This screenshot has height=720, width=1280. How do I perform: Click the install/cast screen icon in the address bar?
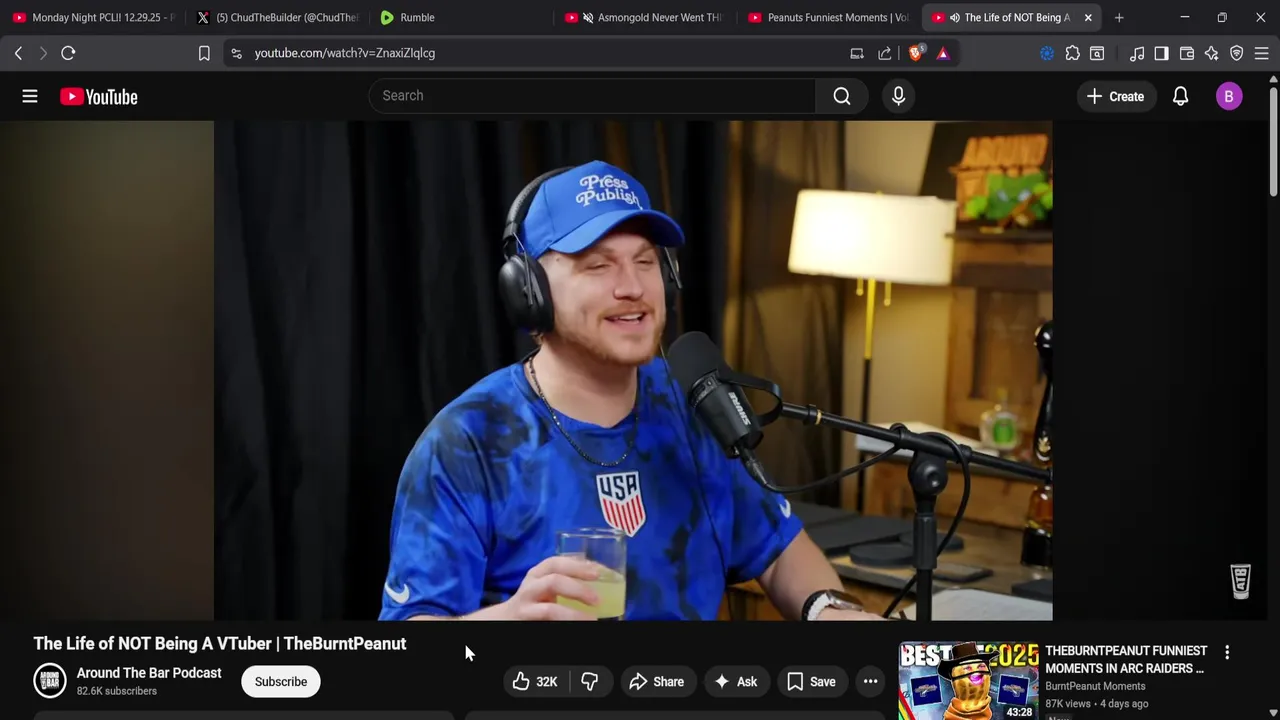point(857,53)
